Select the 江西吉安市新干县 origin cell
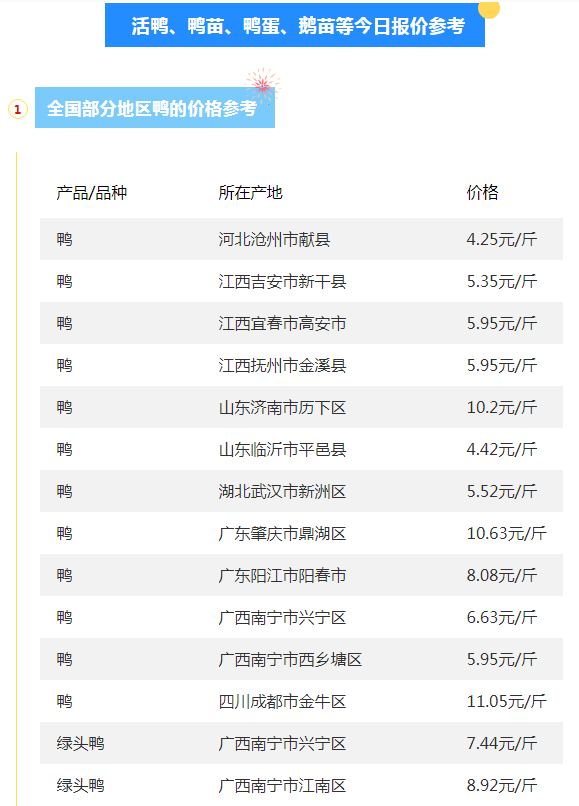Image resolution: width=579 pixels, height=806 pixels. coord(282,282)
